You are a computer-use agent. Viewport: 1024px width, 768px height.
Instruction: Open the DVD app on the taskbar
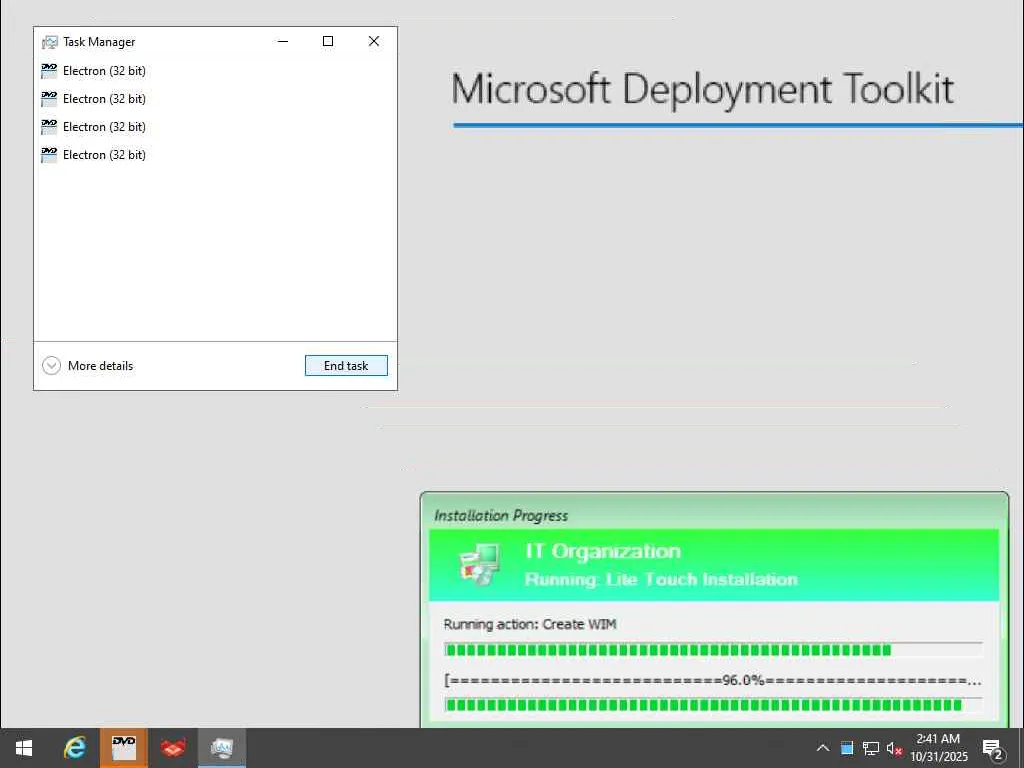[123, 748]
